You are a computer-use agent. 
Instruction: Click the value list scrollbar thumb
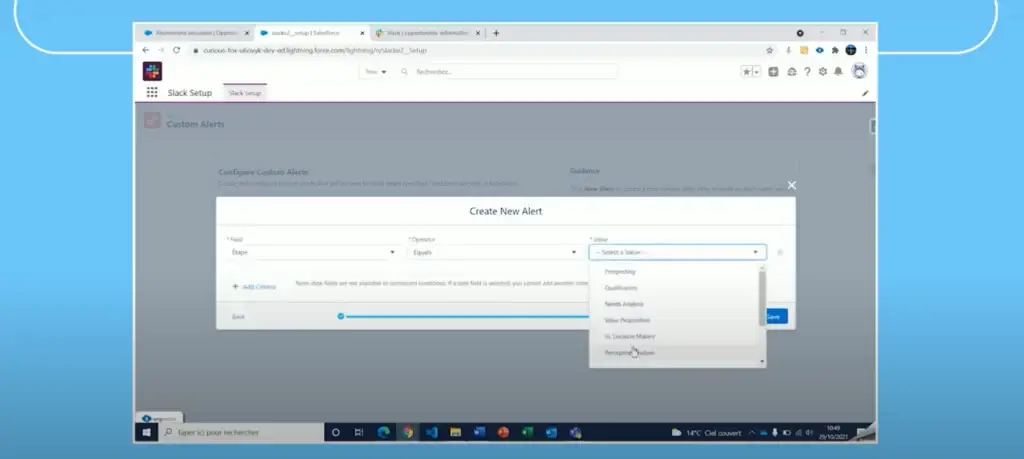coord(761,298)
